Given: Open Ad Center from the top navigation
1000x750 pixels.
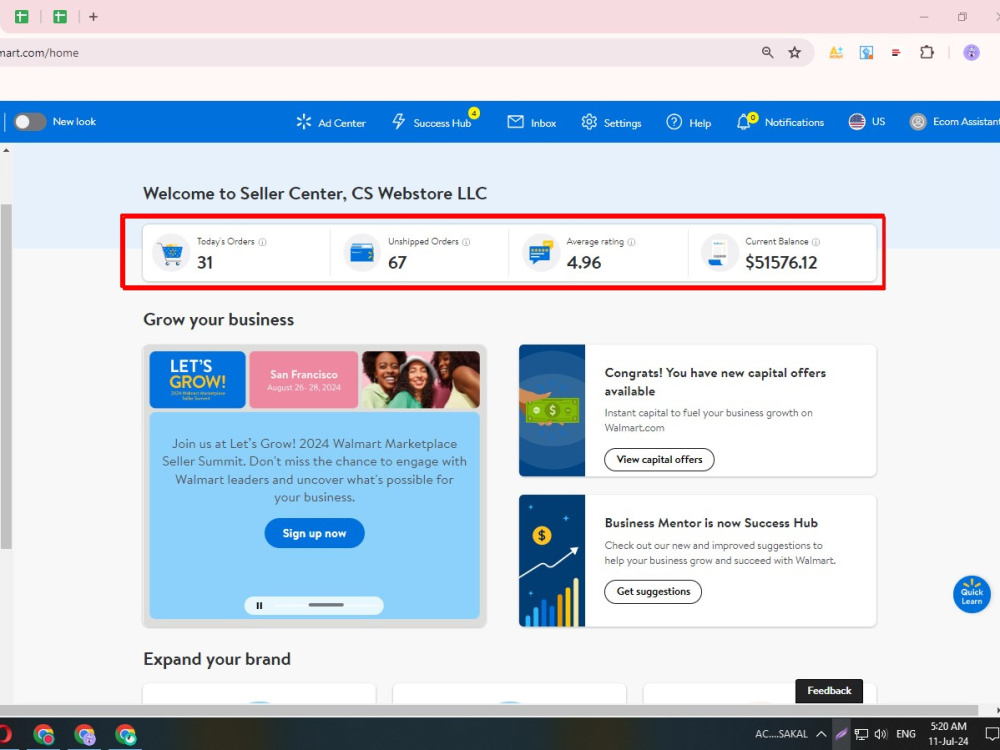Looking at the screenshot, I should click(330, 122).
